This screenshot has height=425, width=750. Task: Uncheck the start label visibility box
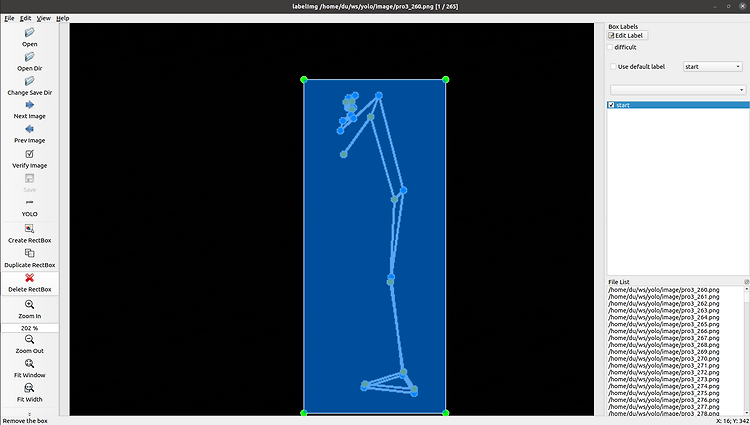click(x=611, y=105)
